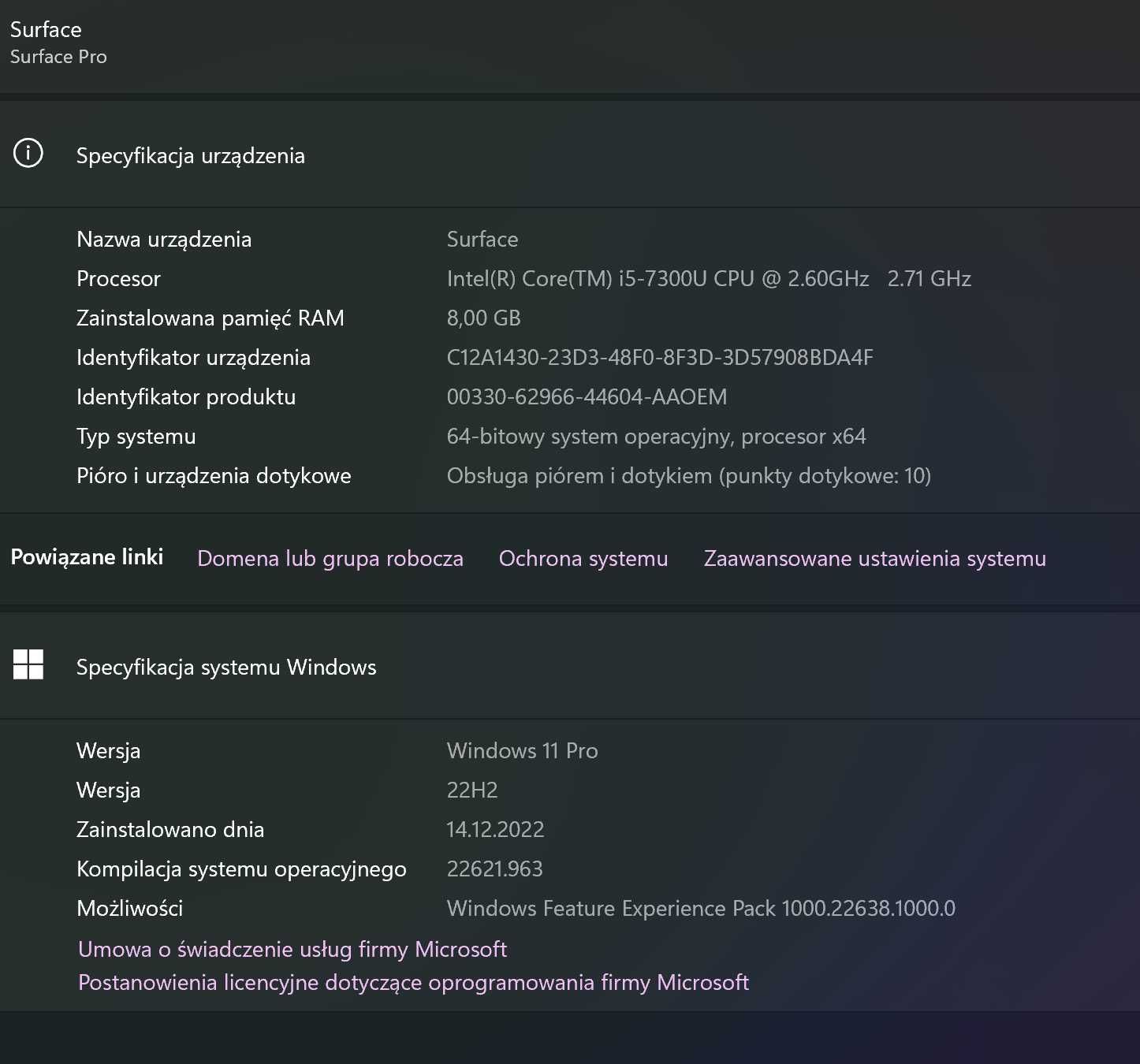Select the Intel Core i5-7300U processor value

(709, 278)
